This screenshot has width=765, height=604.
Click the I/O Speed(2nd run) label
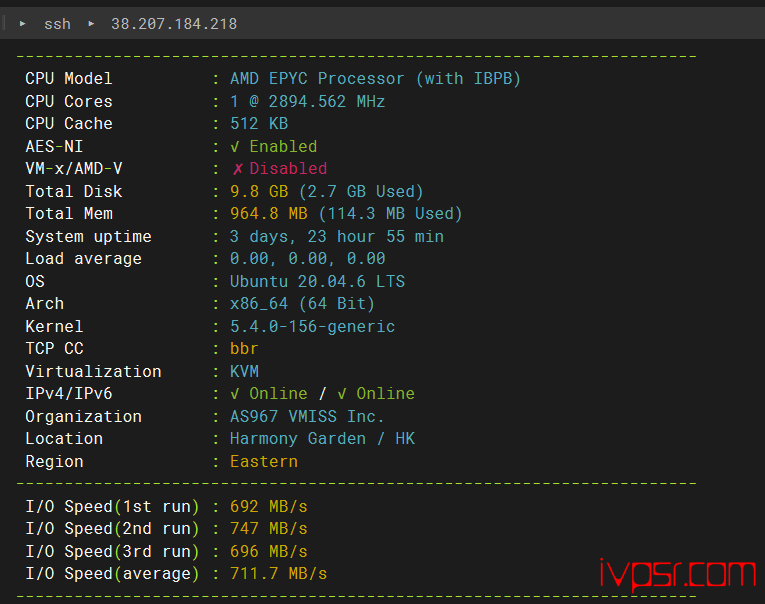click(112, 528)
